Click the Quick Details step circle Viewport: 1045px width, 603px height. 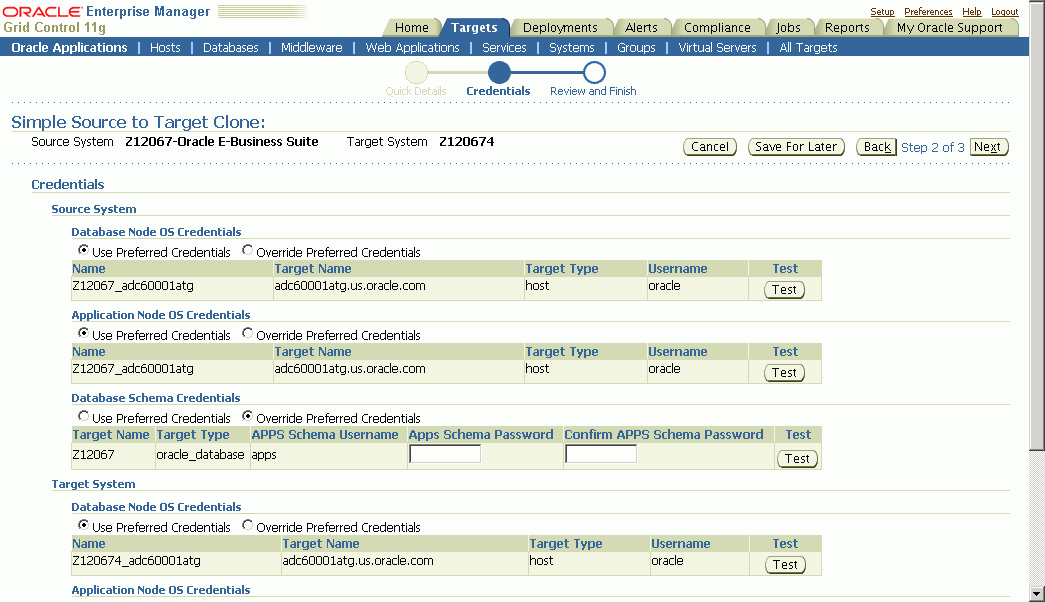point(417,73)
